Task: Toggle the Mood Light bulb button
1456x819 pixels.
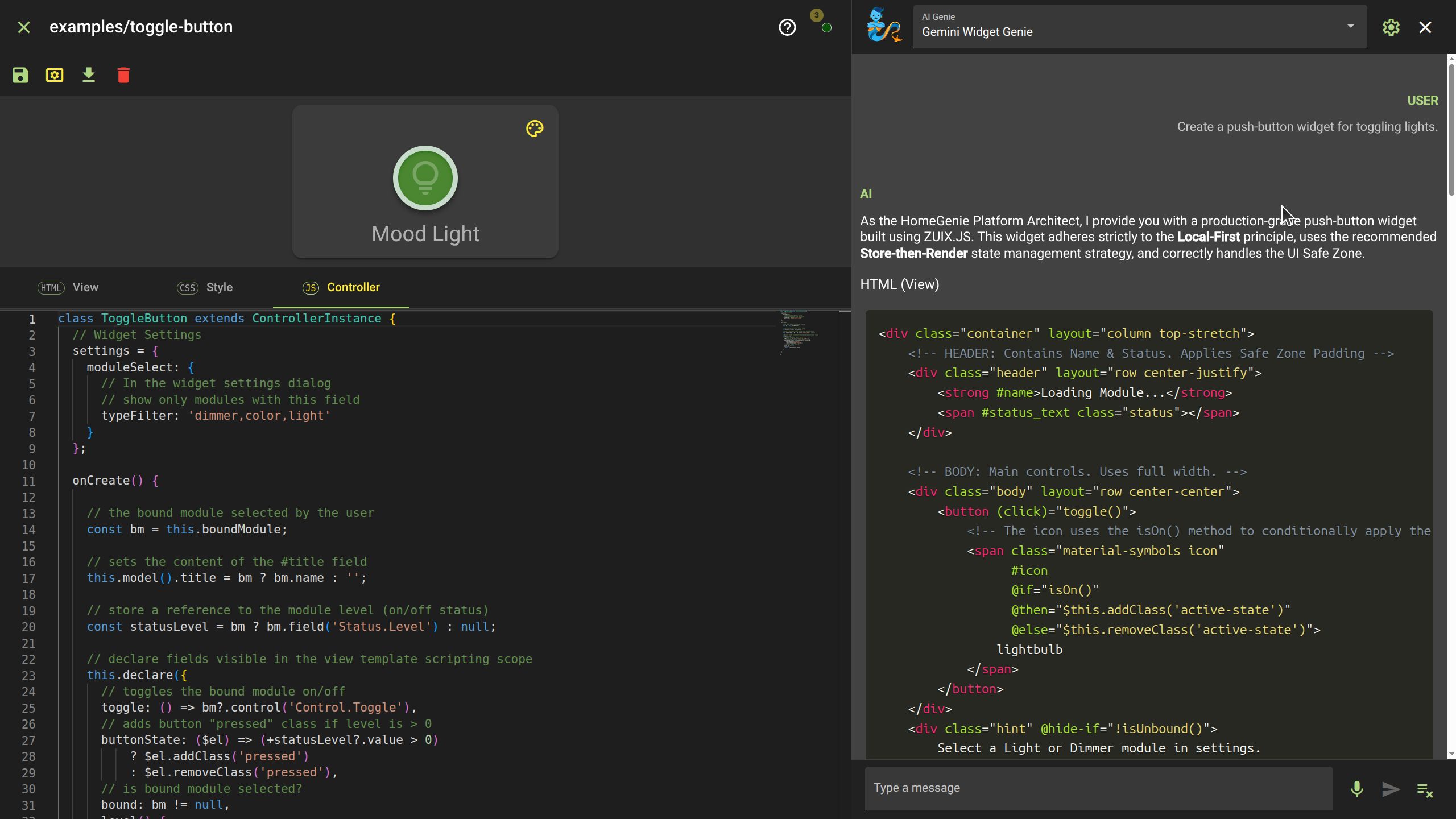Action: click(x=425, y=178)
